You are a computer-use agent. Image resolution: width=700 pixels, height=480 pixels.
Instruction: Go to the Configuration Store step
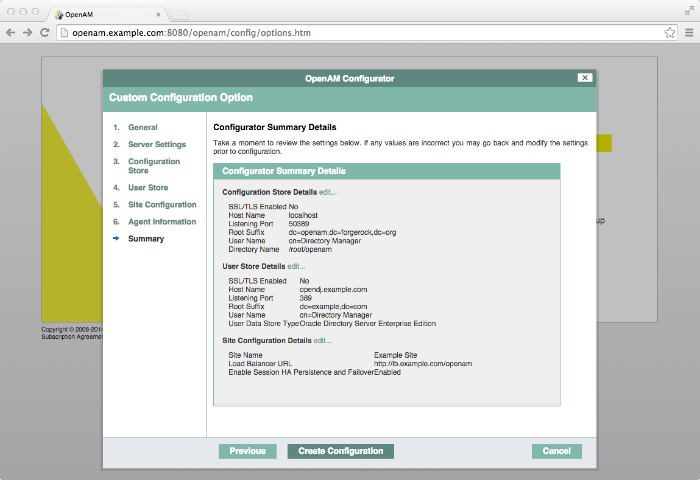click(154, 166)
